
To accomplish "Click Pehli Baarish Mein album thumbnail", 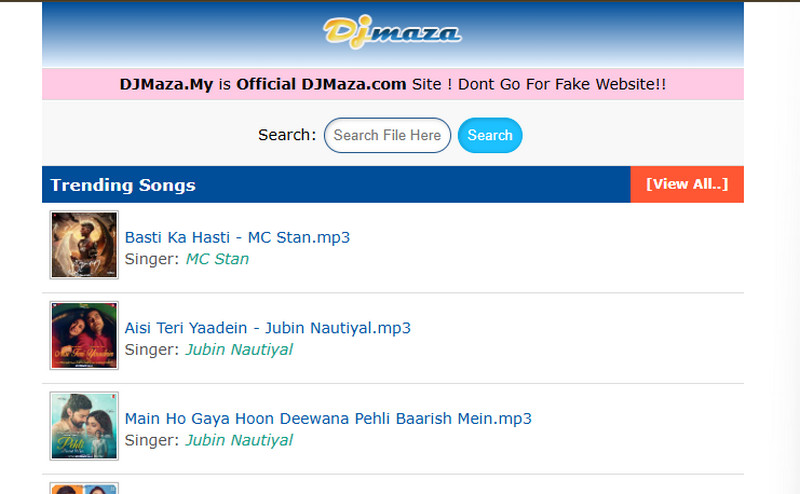I will pos(84,426).
